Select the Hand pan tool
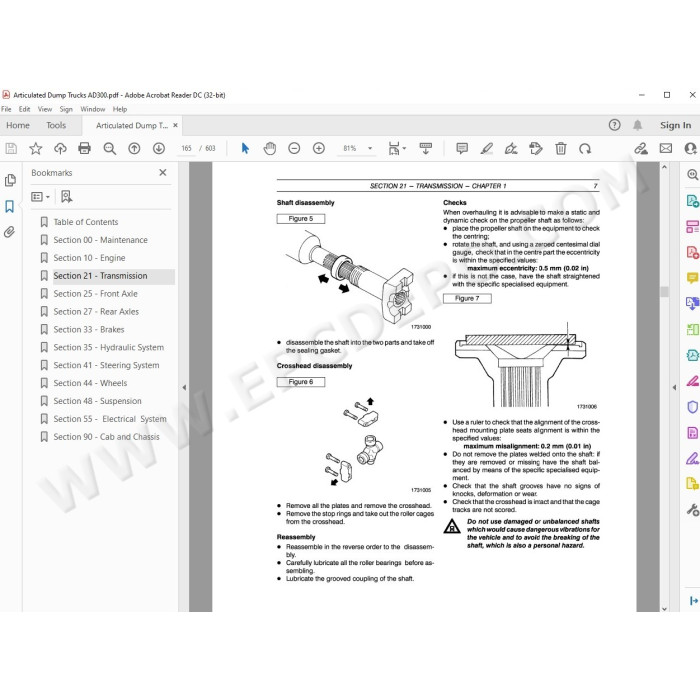 (x=270, y=148)
